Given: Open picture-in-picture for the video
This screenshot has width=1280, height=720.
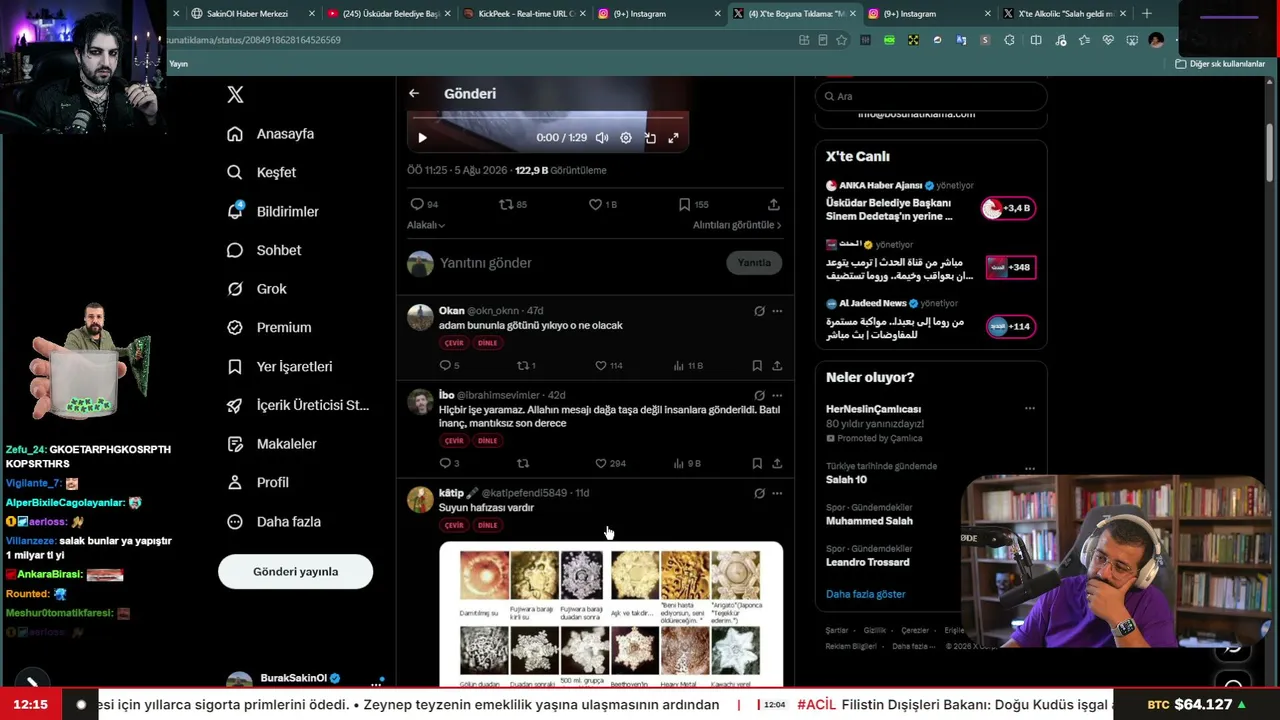Looking at the screenshot, I should click(x=650, y=138).
